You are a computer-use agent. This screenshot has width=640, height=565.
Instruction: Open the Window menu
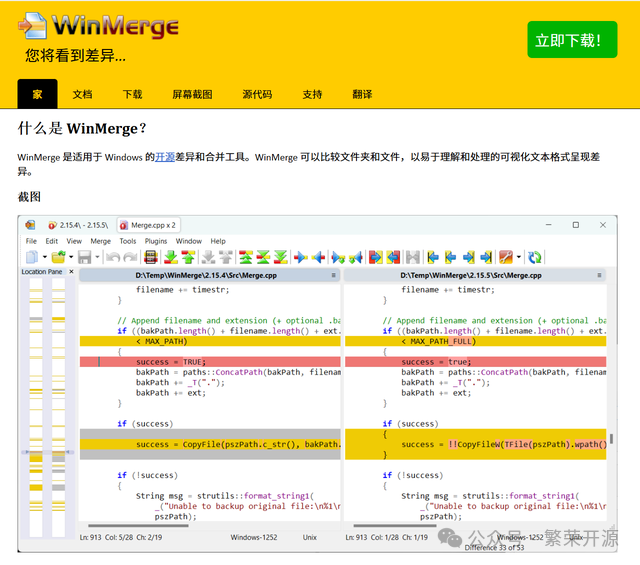(189, 241)
